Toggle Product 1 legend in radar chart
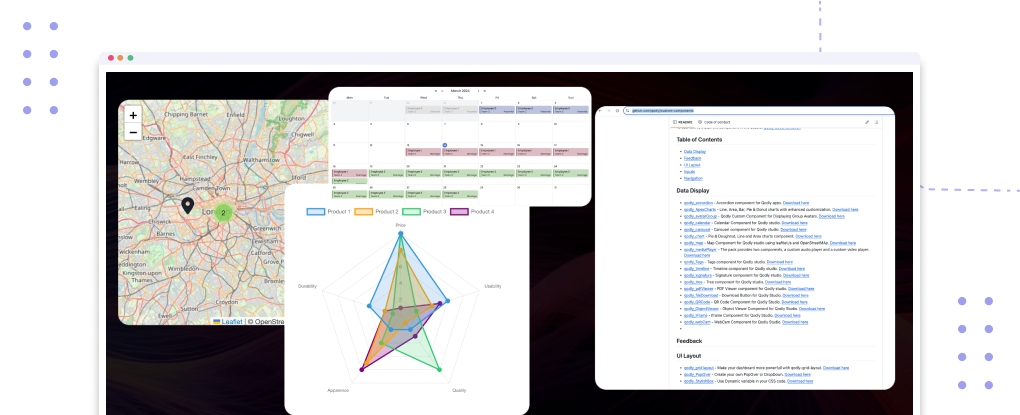This screenshot has width=1020, height=415. tap(329, 212)
